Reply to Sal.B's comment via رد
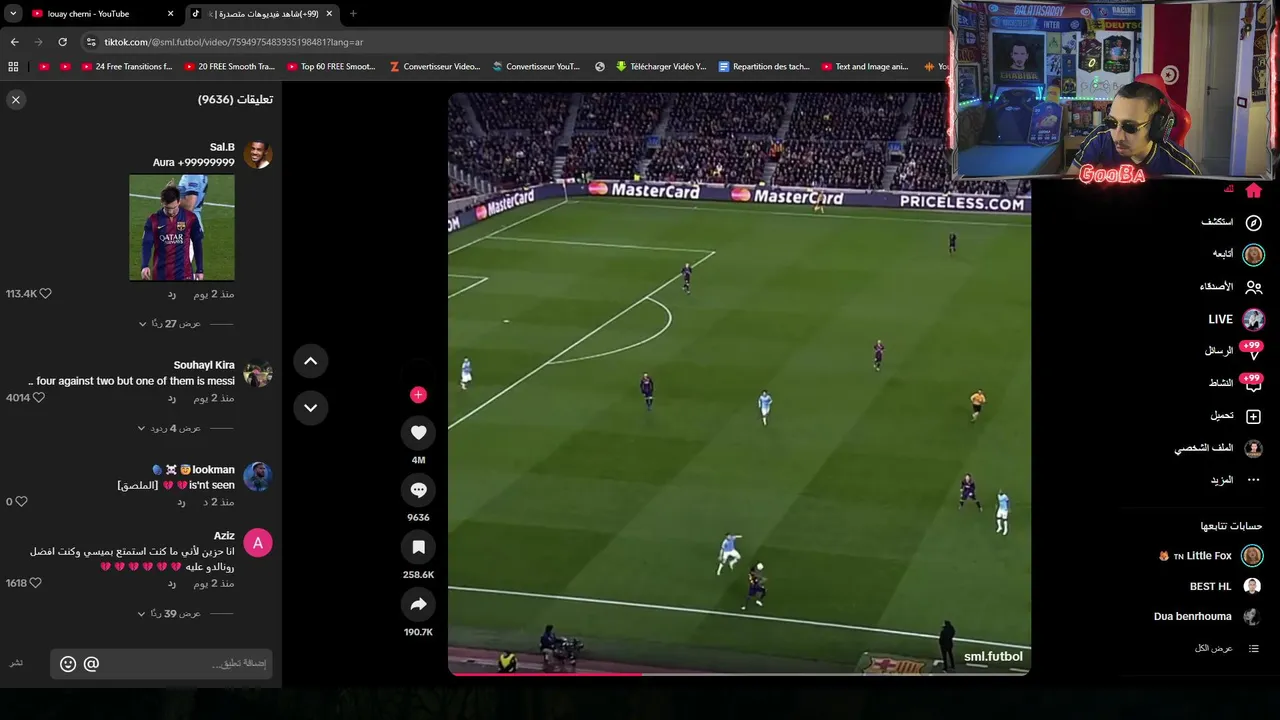The width and height of the screenshot is (1280, 720). click(171, 294)
